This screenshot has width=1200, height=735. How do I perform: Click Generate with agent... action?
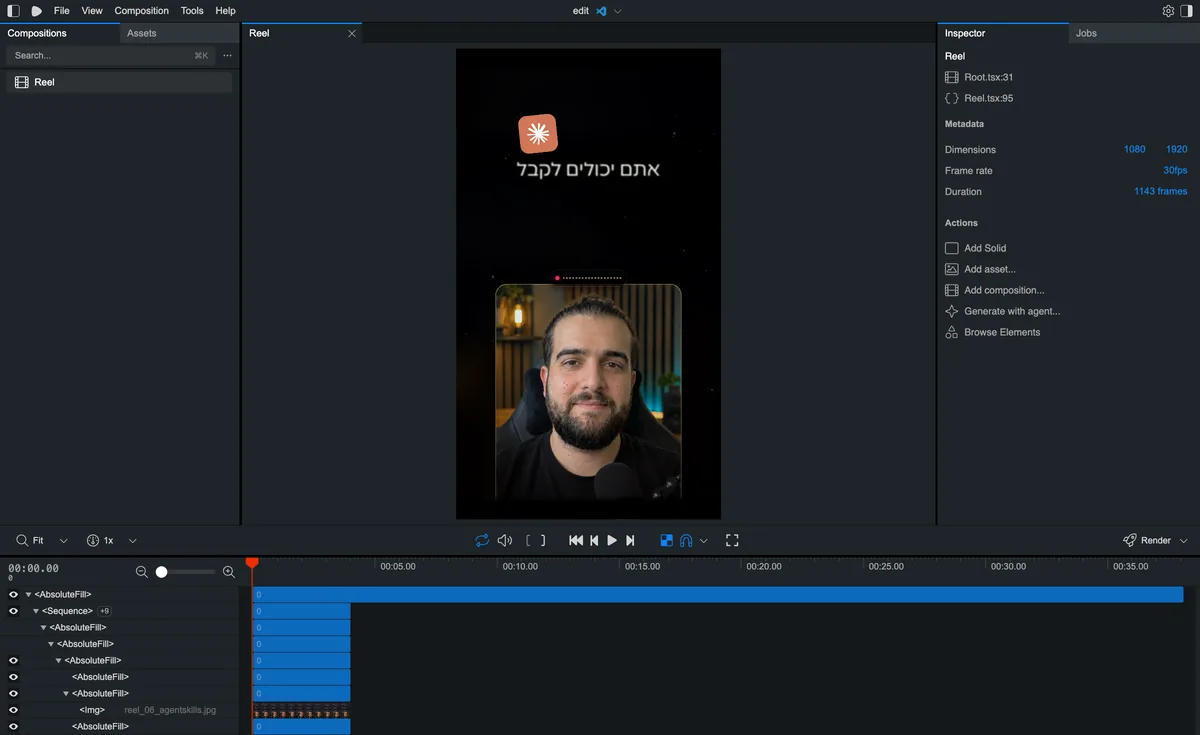pyautogui.click(x=1012, y=311)
